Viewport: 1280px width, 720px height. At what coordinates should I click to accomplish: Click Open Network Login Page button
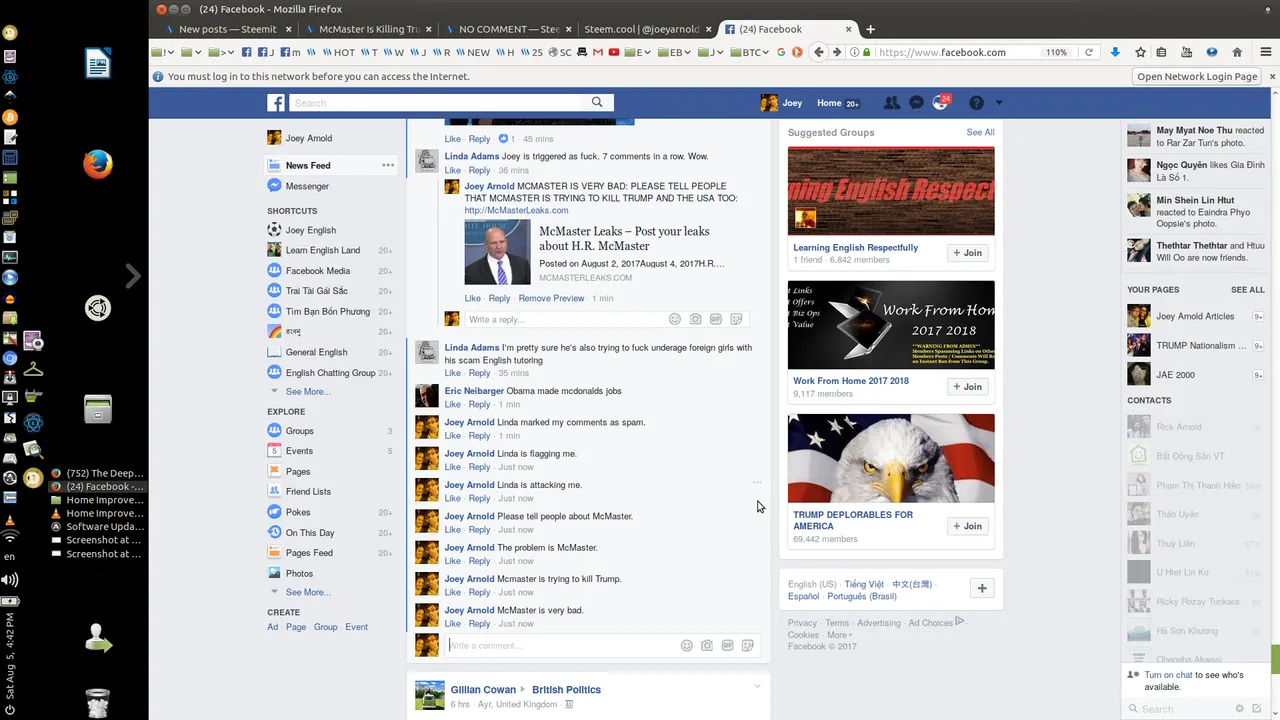[x=1197, y=76]
